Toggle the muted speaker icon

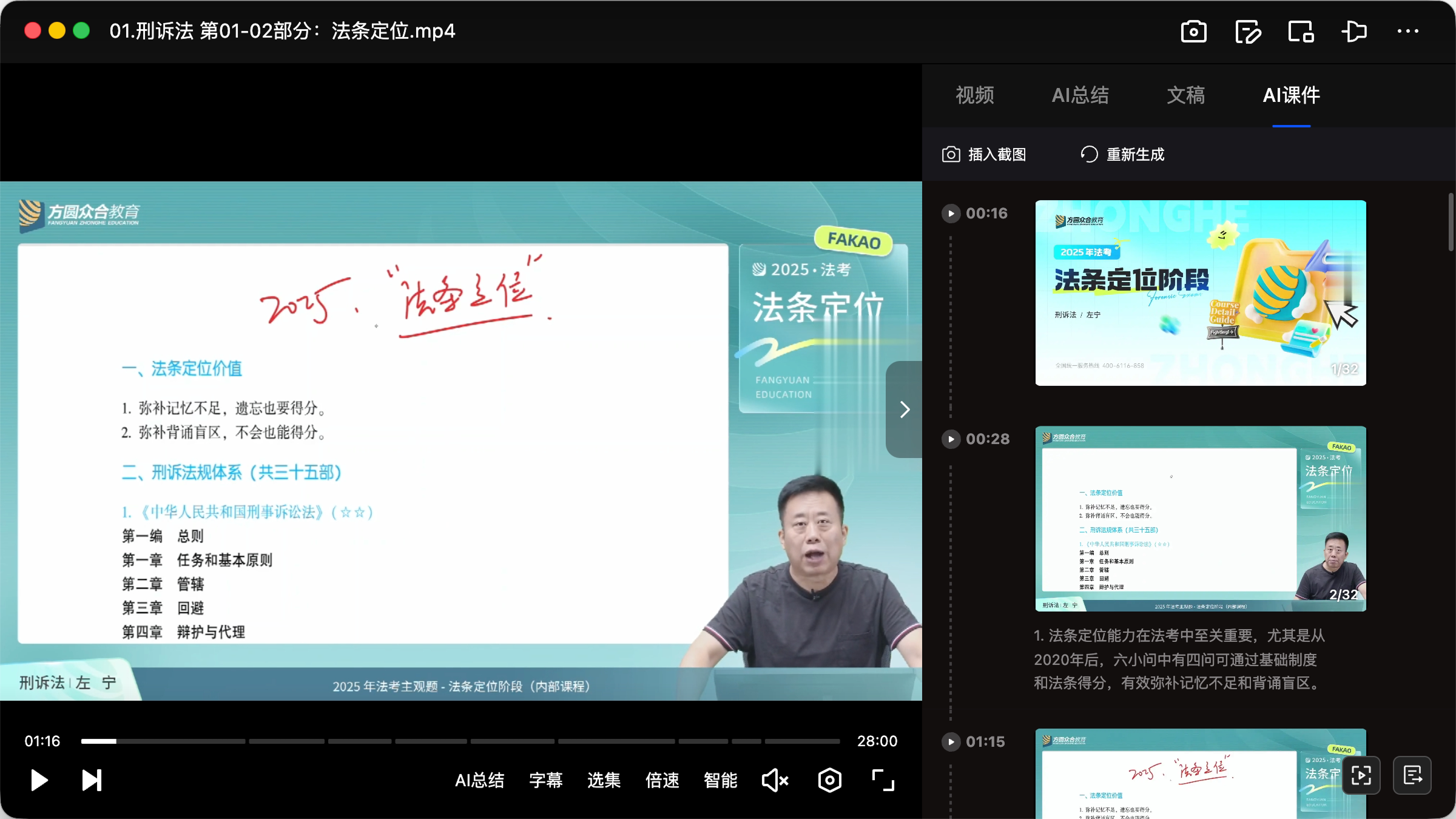(775, 780)
